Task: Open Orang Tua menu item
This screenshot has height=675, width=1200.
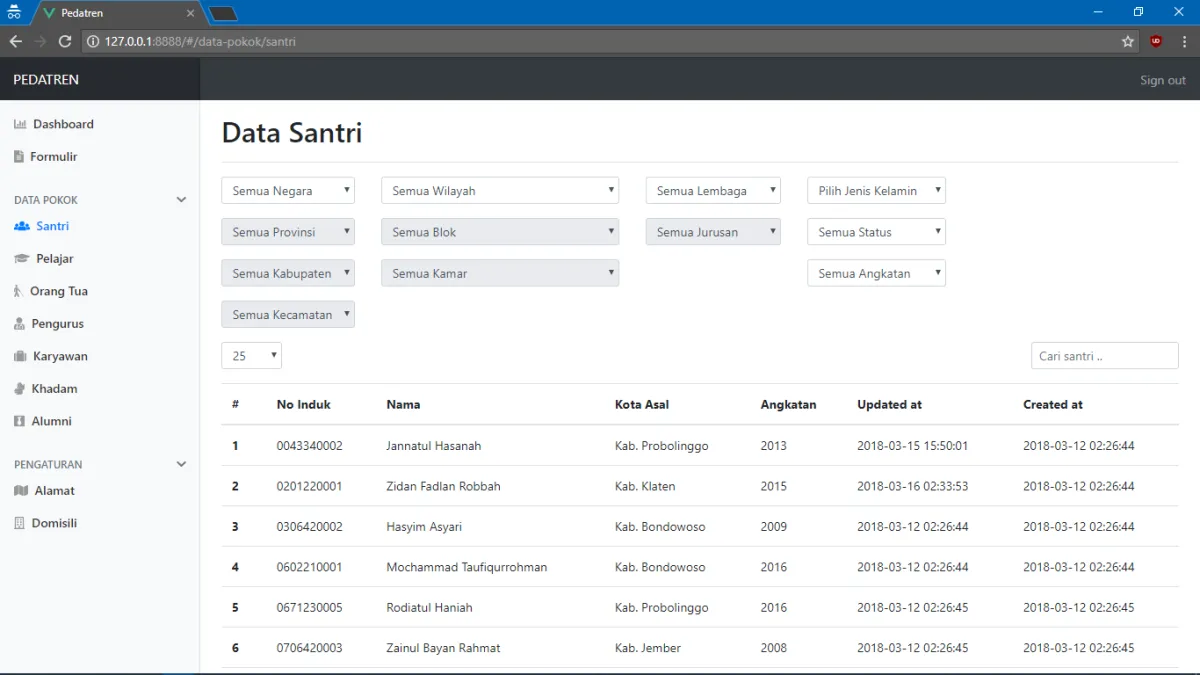Action: (x=59, y=291)
